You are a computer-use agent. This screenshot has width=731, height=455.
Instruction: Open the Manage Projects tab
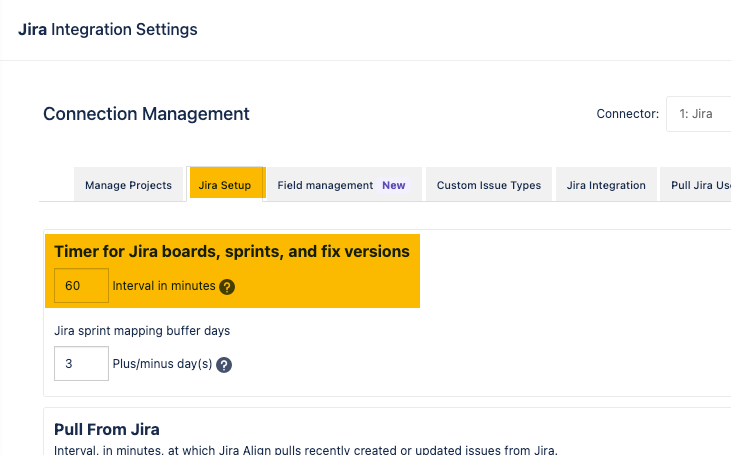[128, 185]
